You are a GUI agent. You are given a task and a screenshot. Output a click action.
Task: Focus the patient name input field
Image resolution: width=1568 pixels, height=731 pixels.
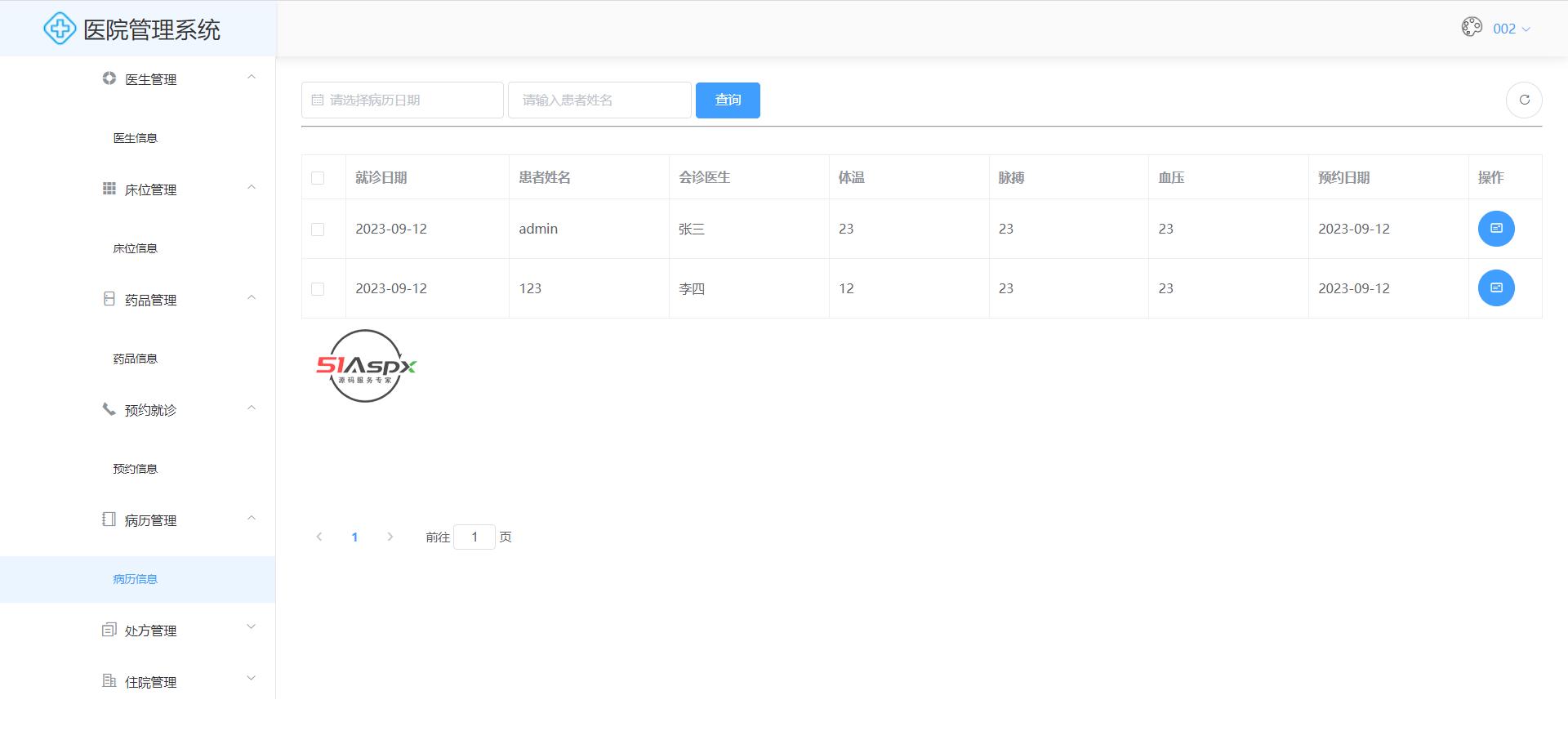tap(599, 100)
